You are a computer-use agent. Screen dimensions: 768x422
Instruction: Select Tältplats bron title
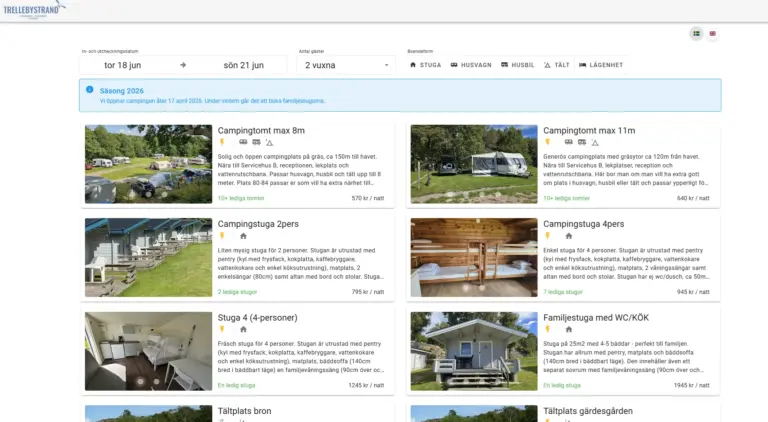pos(244,411)
